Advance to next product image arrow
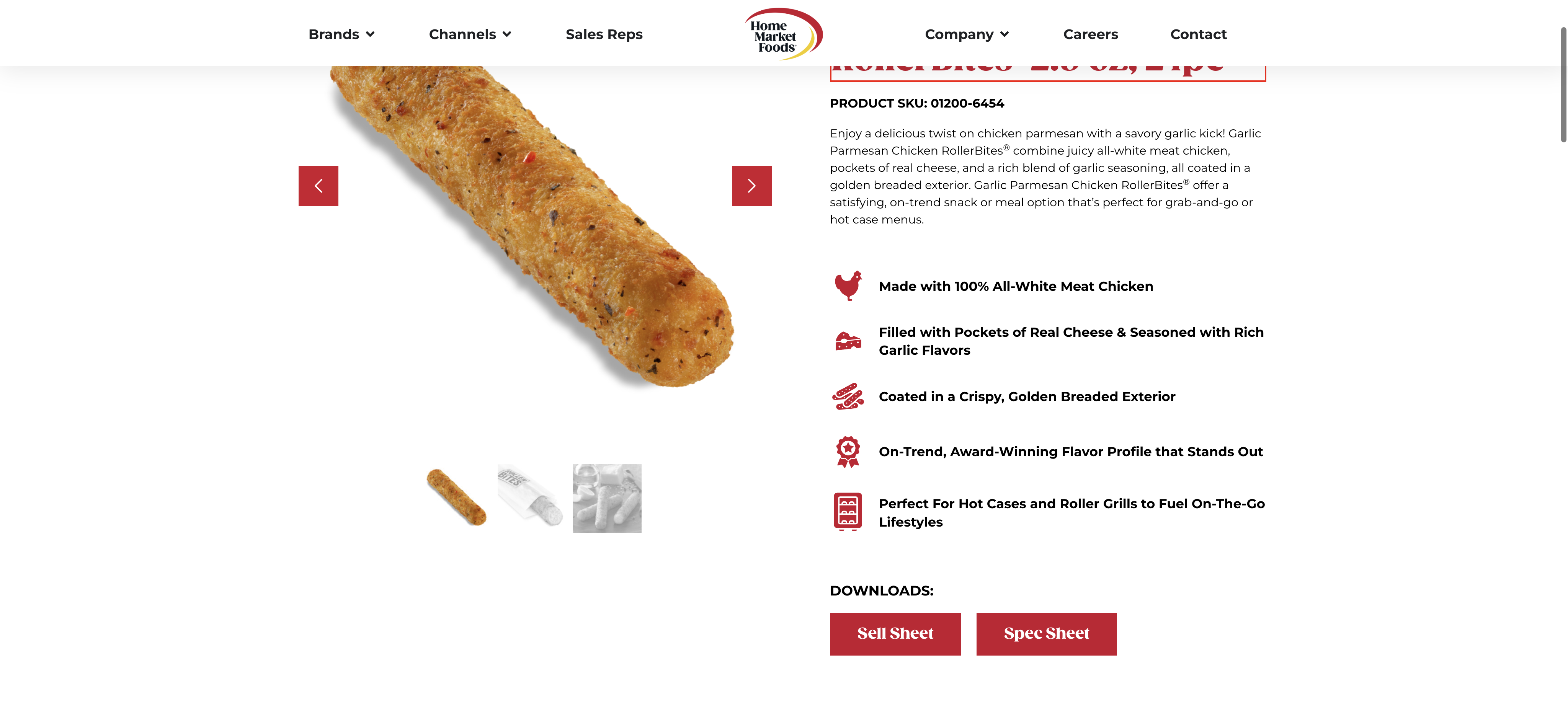This screenshot has height=708, width=1568. (x=751, y=186)
